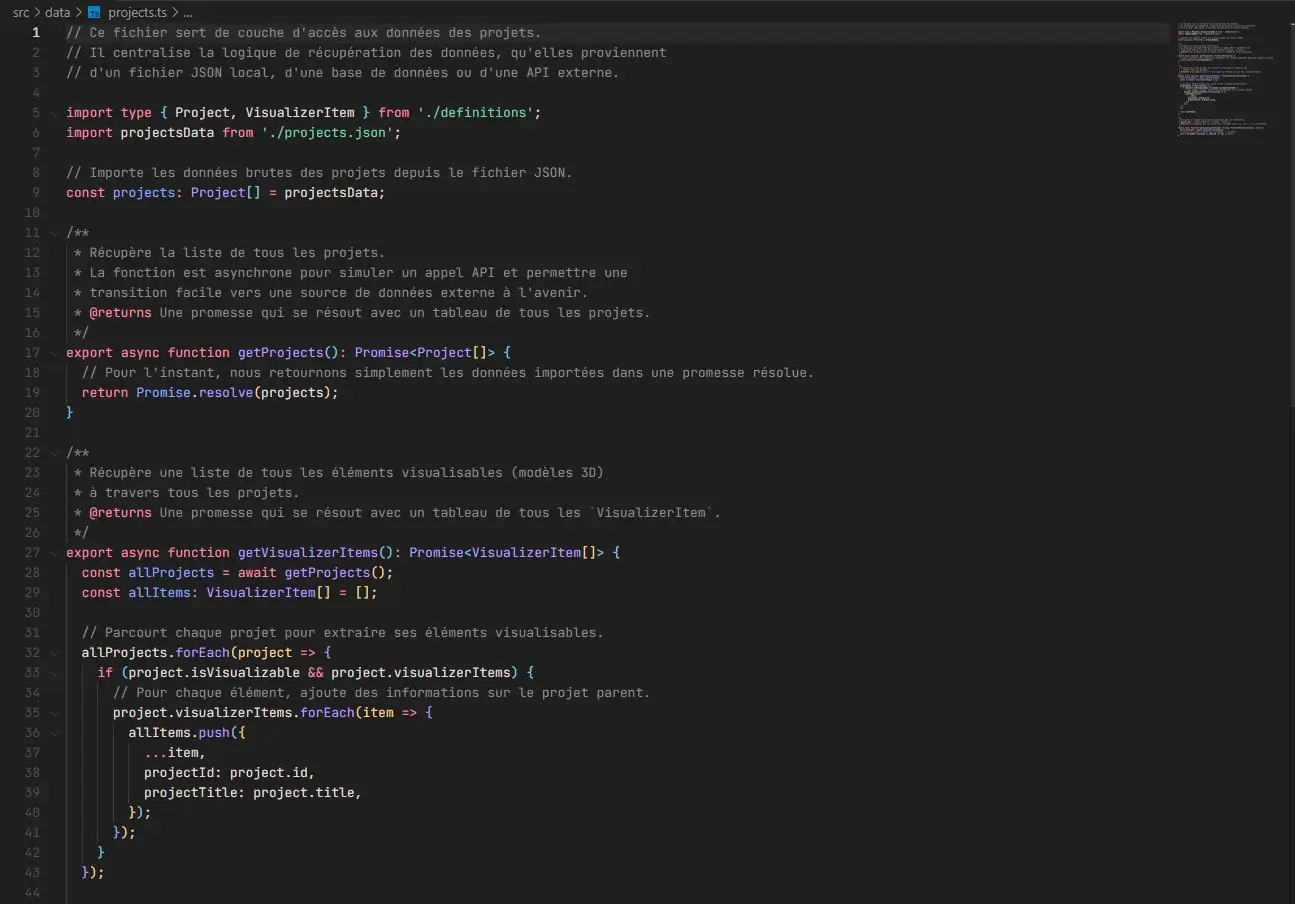1295x904 pixels.
Task: Fold the visualizerItems.forEach block, line 35
Action: pyautogui.click(x=53, y=712)
